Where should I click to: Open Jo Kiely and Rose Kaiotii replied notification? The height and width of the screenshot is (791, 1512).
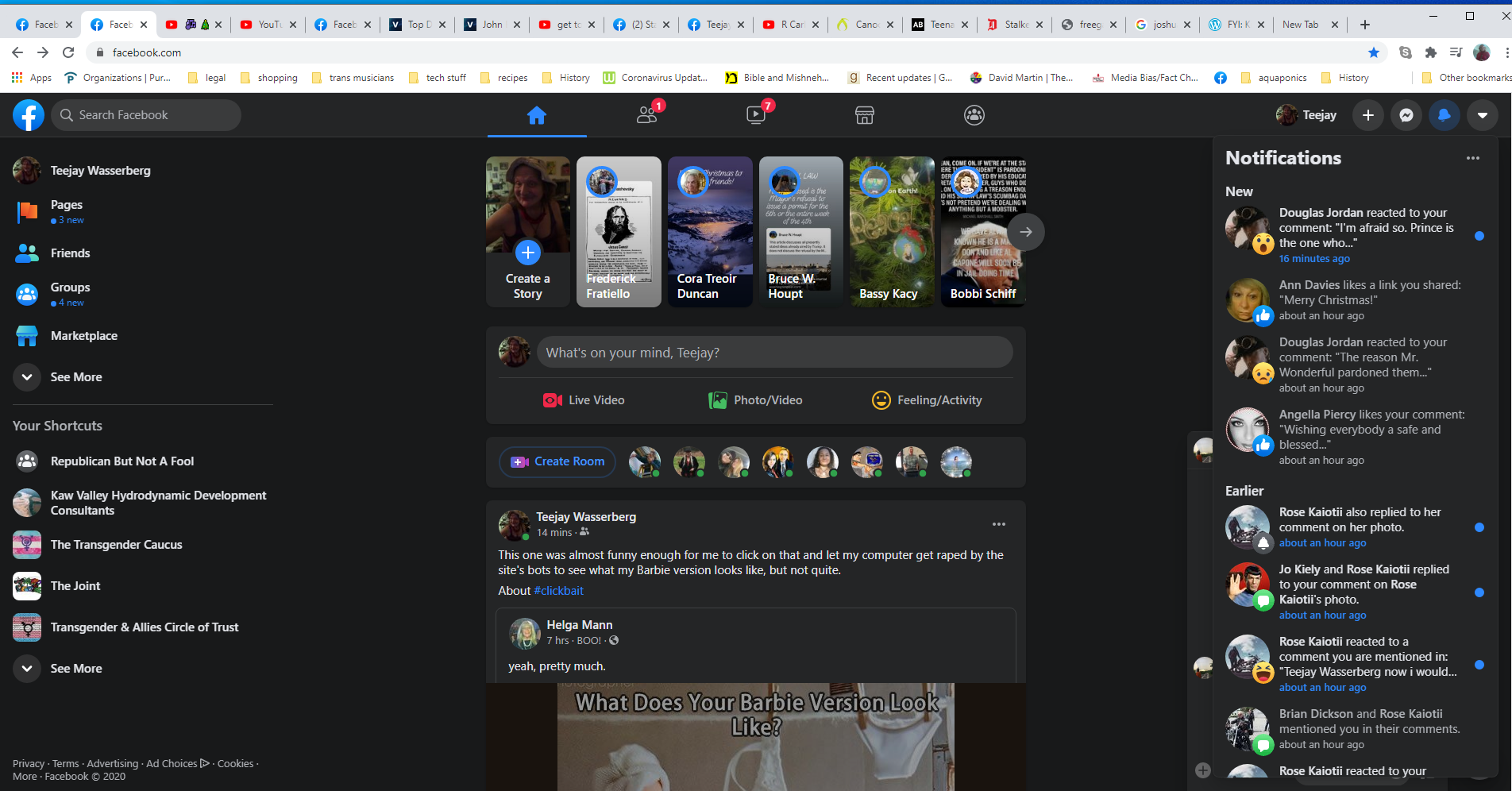1356,592
